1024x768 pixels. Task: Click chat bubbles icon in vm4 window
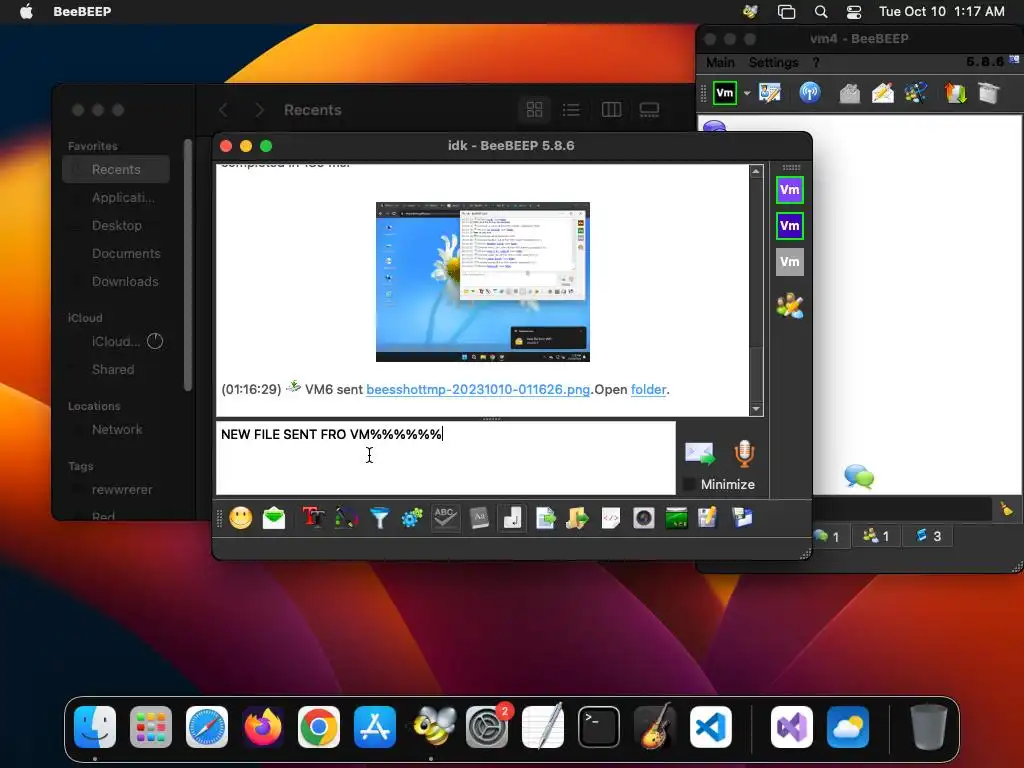coord(859,477)
